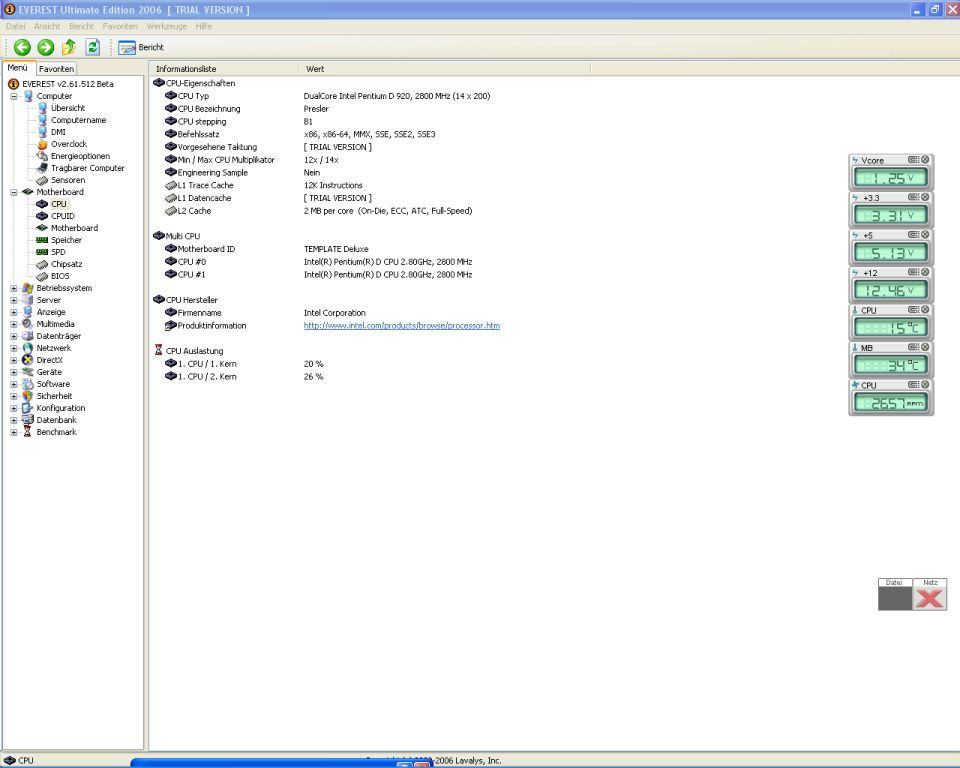Click the CPU temperature gadget display

click(x=891, y=328)
